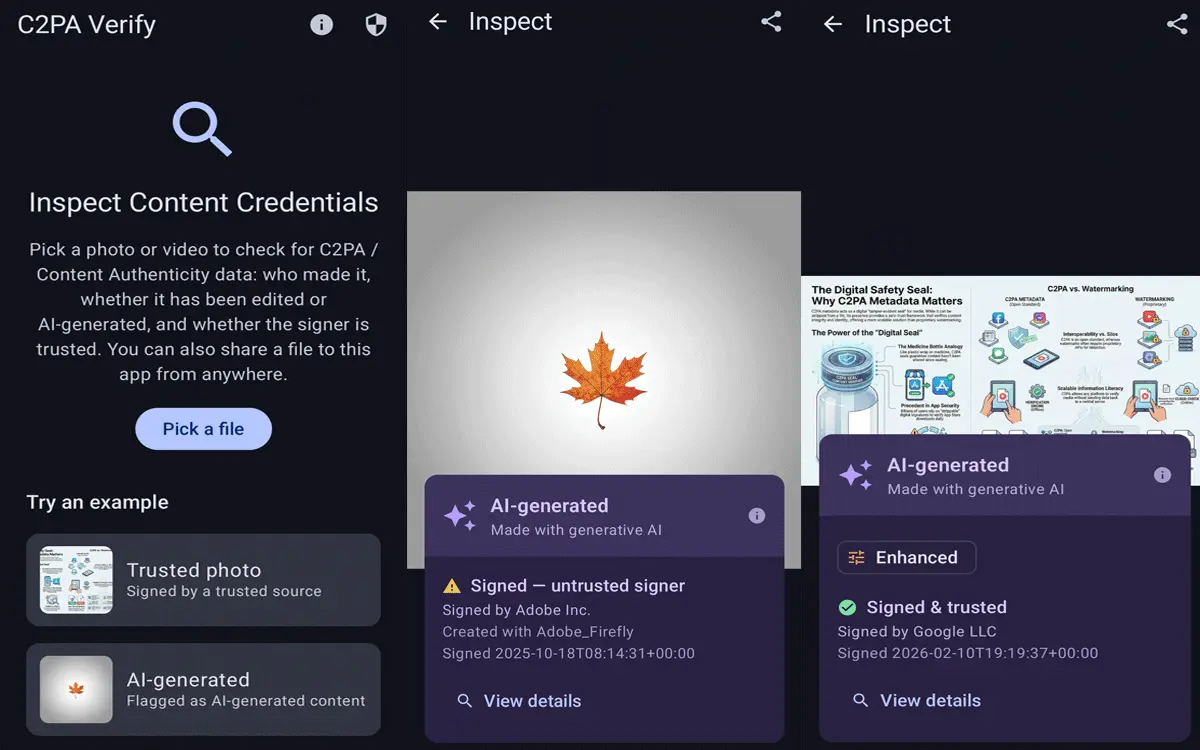Click the 'Signed by Google LLC' line
The image size is (1200, 750).
coord(917,631)
